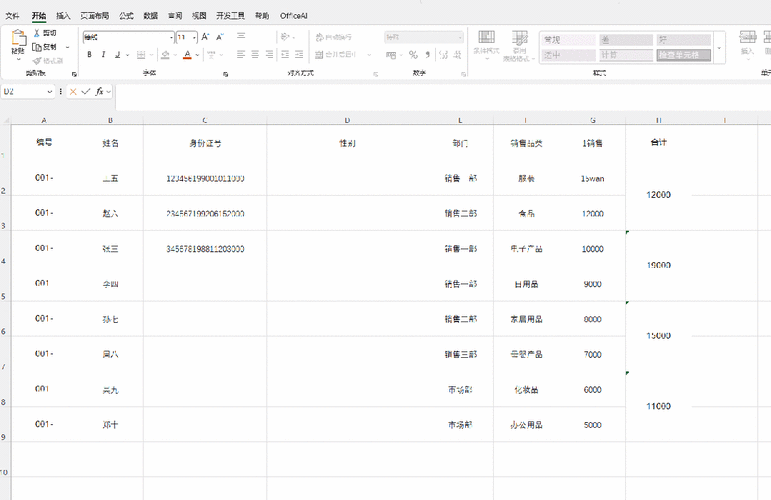Click the Insert cells icon in ribbon

(x=747, y=42)
